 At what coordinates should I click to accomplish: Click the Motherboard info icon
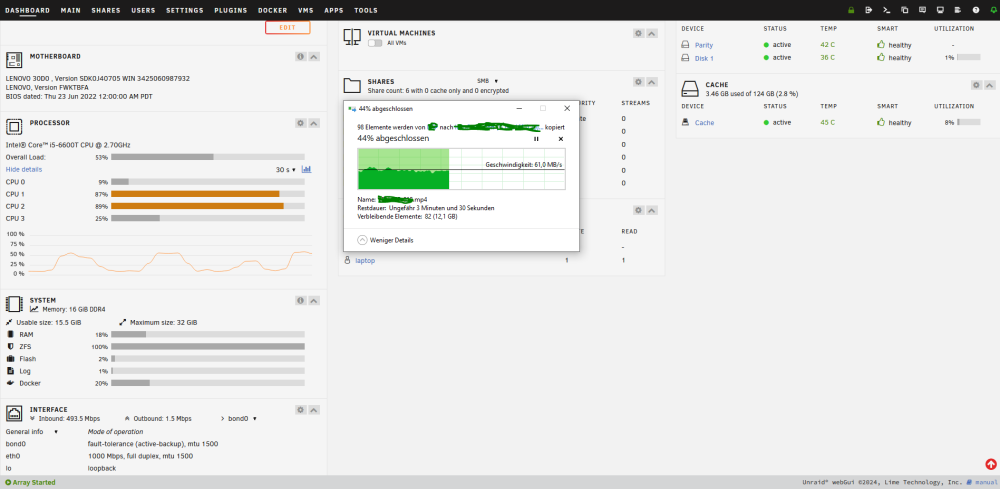pos(300,57)
